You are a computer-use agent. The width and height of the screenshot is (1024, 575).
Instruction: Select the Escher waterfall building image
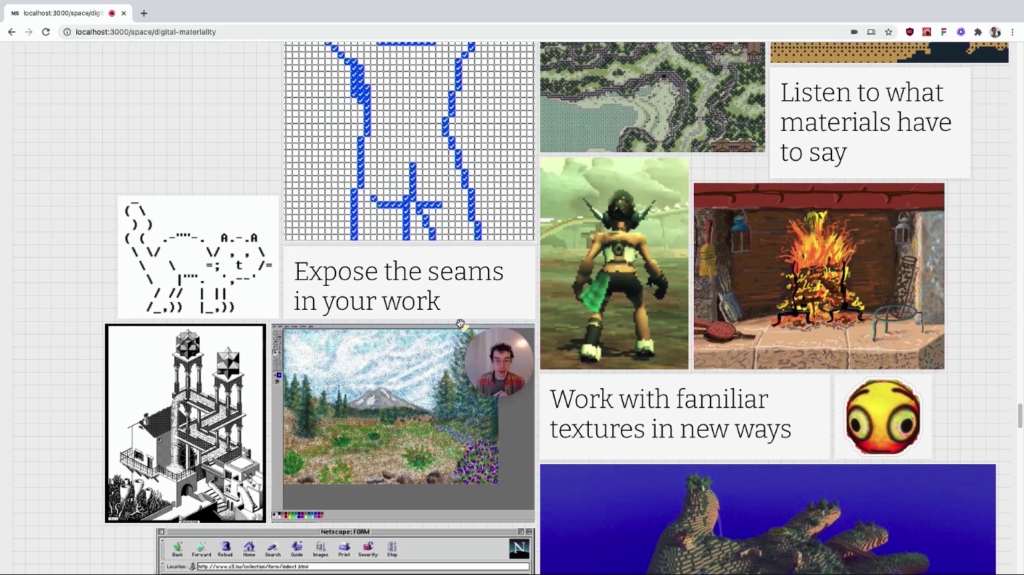(x=185, y=423)
